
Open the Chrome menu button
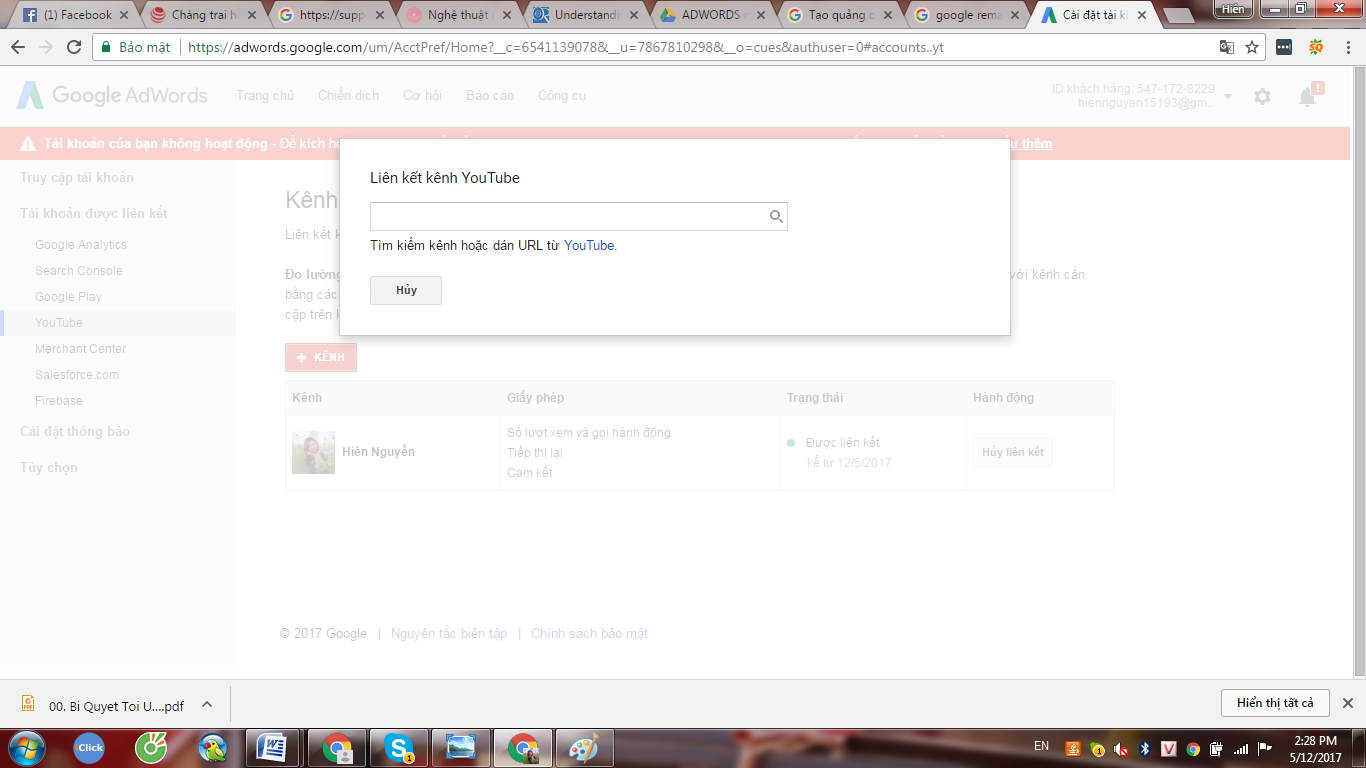(x=1346, y=47)
